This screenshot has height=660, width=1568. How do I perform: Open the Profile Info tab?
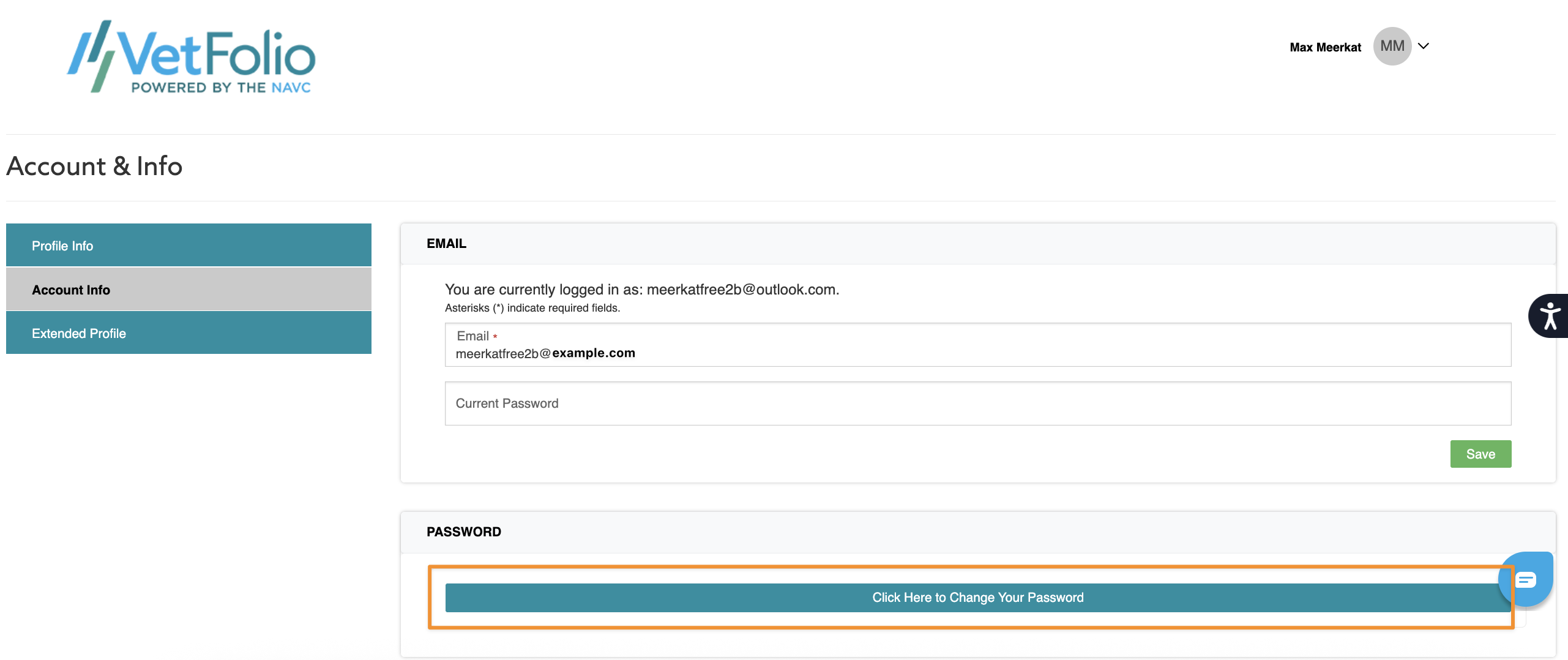point(189,245)
